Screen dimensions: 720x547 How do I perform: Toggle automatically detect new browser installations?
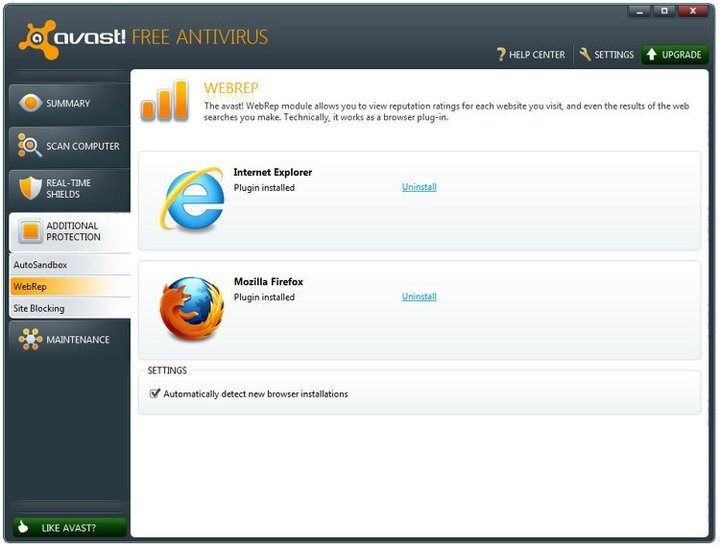pyautogui.click(x=155, y=393)
